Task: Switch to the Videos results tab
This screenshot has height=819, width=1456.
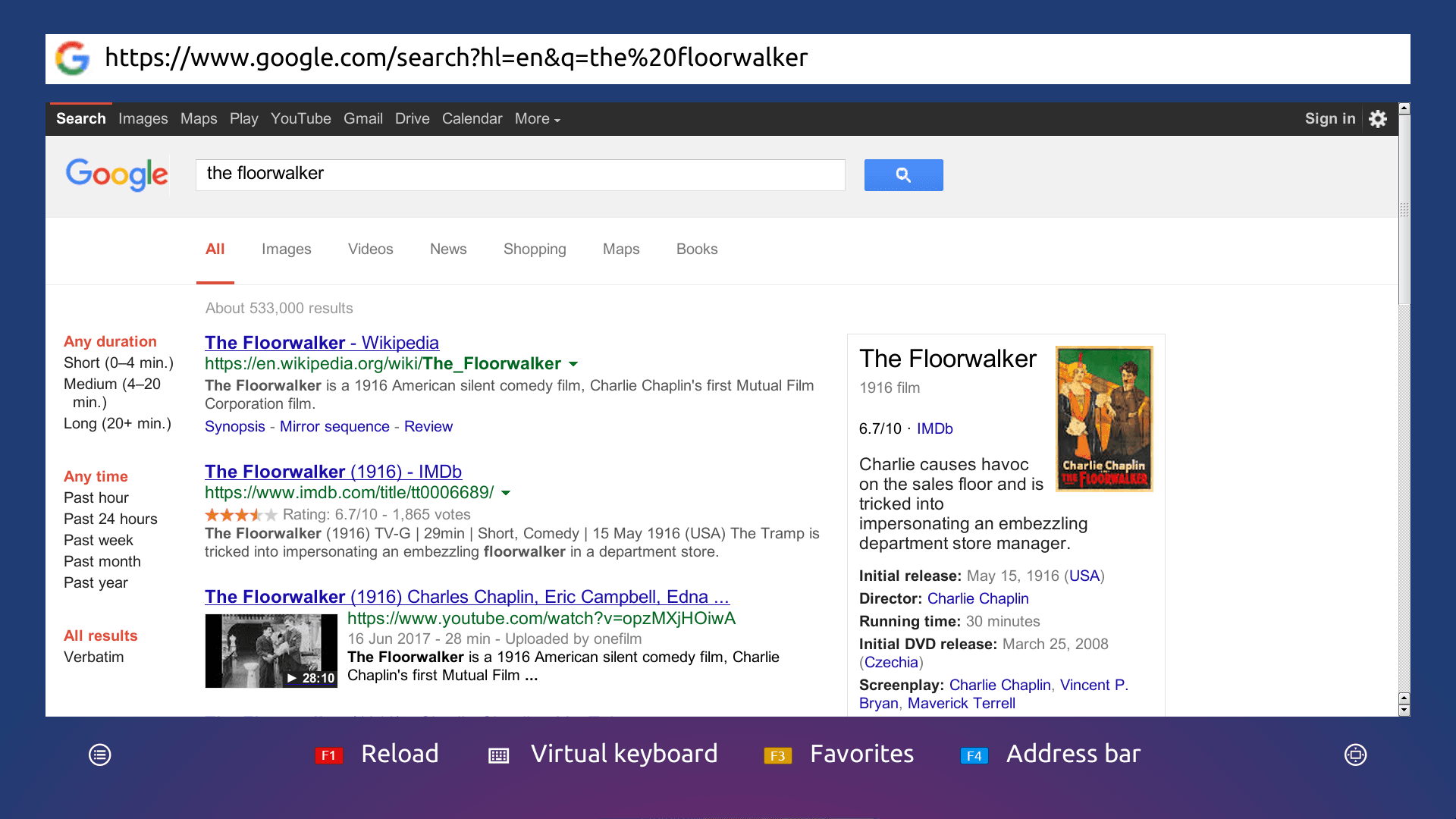Action: tap(370, 249)
